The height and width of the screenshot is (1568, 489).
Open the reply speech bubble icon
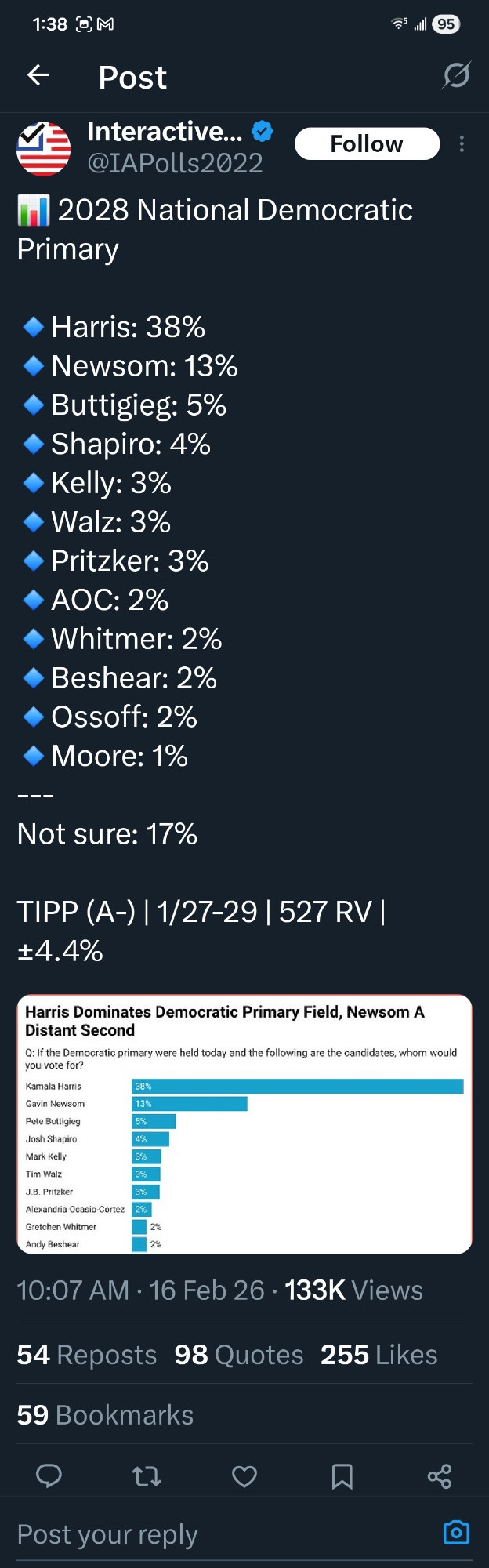click(49, 1476)
